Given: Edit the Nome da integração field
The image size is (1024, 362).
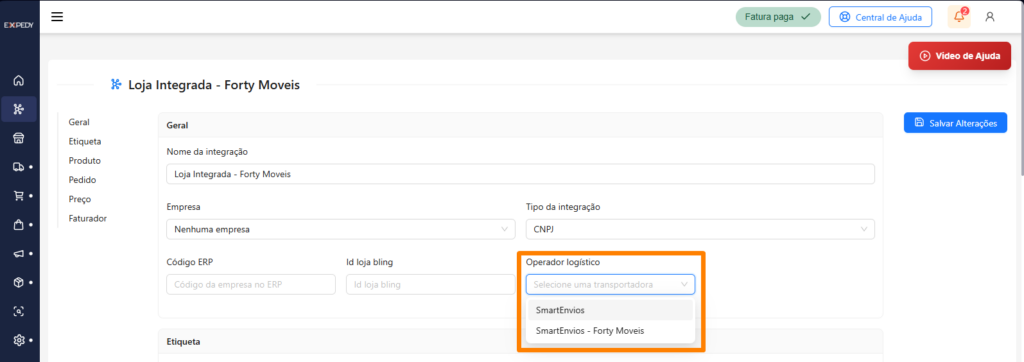Looking at the screenshot, I should [x=520, y=174].
